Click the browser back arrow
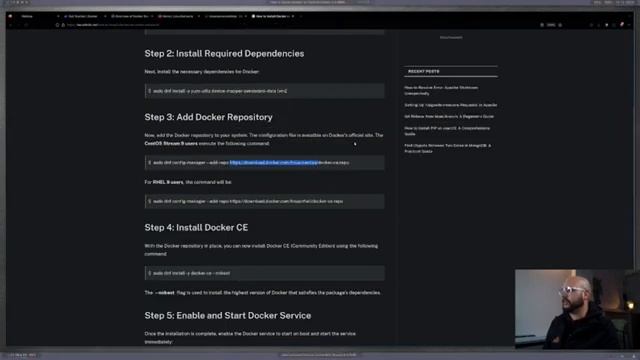The image size is (640, 360). pos(11,25)
